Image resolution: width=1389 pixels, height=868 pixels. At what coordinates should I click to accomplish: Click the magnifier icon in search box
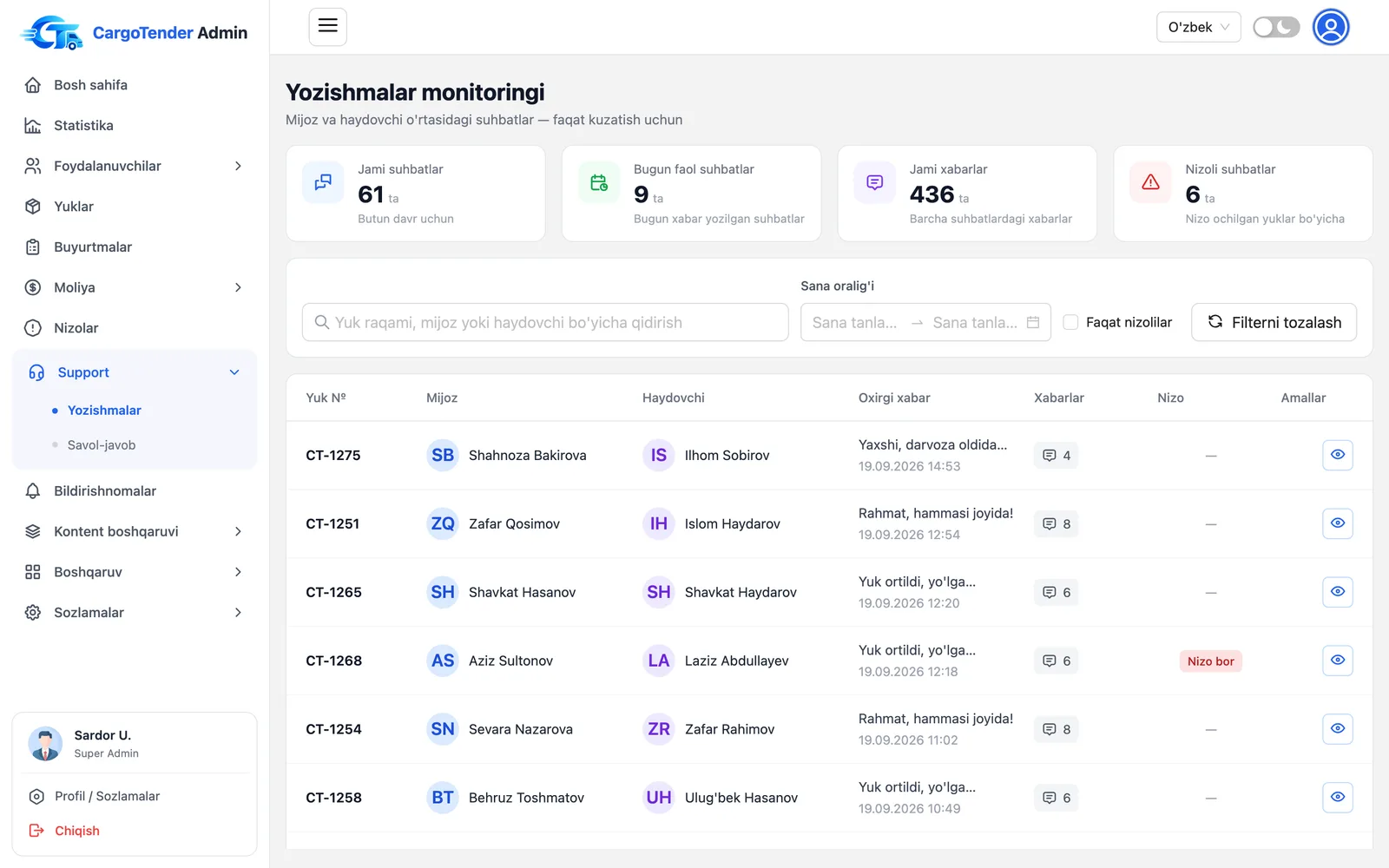[x=322, y=322]
